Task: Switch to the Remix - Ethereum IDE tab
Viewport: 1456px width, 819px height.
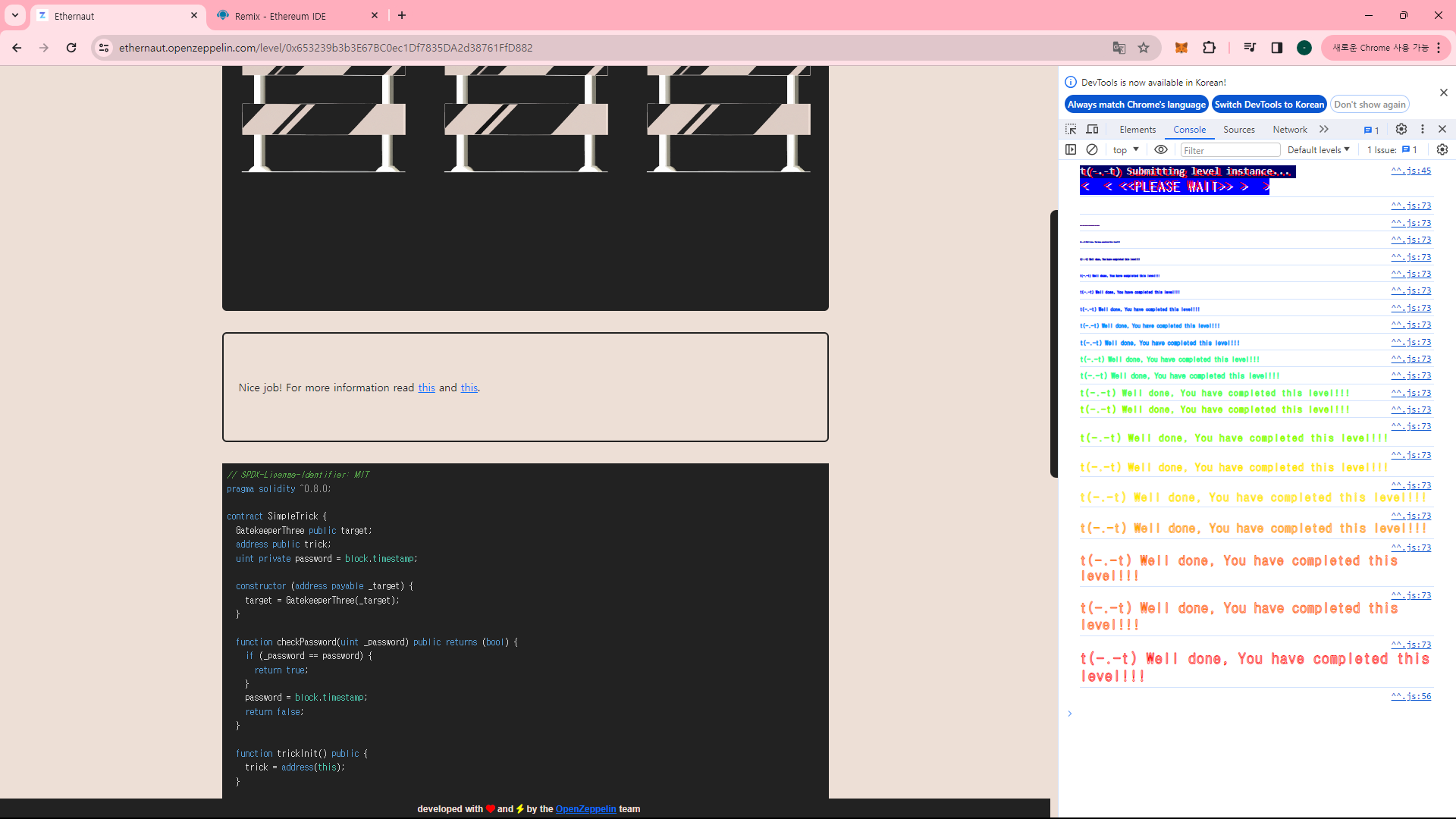Action: (x=280, y=16)
